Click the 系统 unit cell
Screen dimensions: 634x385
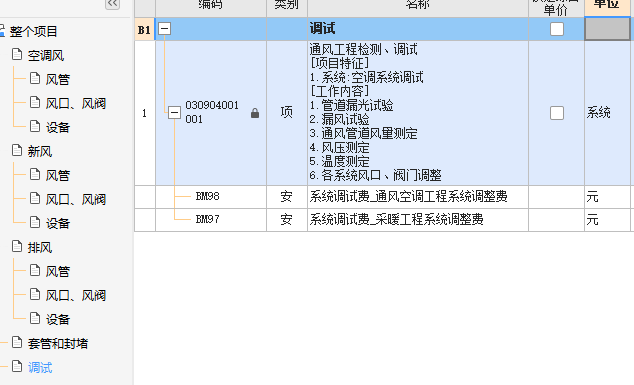point(607,113)
